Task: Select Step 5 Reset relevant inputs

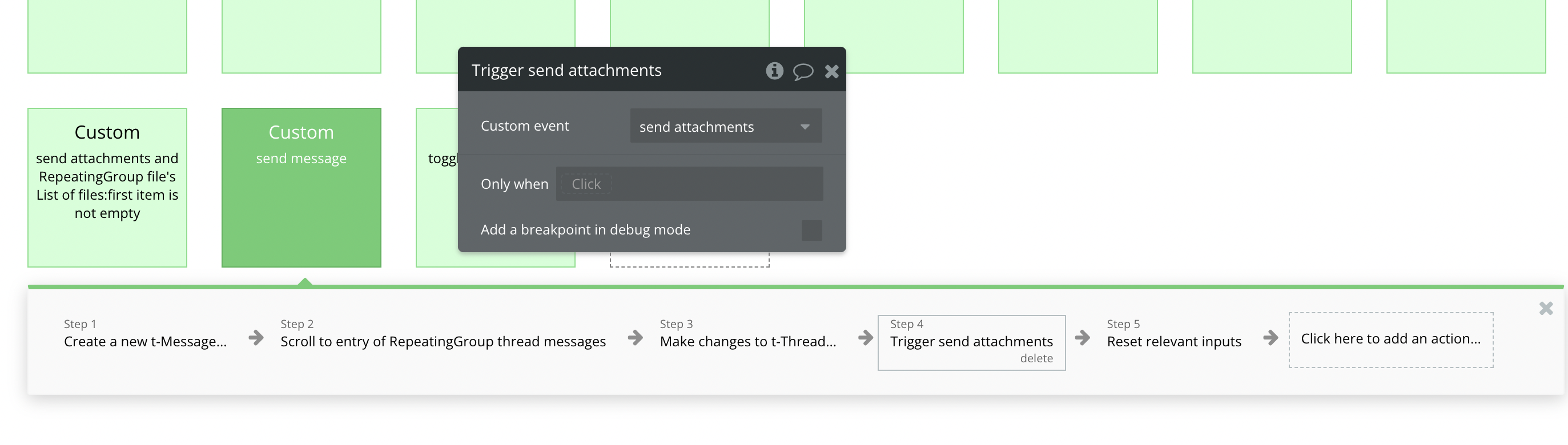Action: [x=1174, y=334]
